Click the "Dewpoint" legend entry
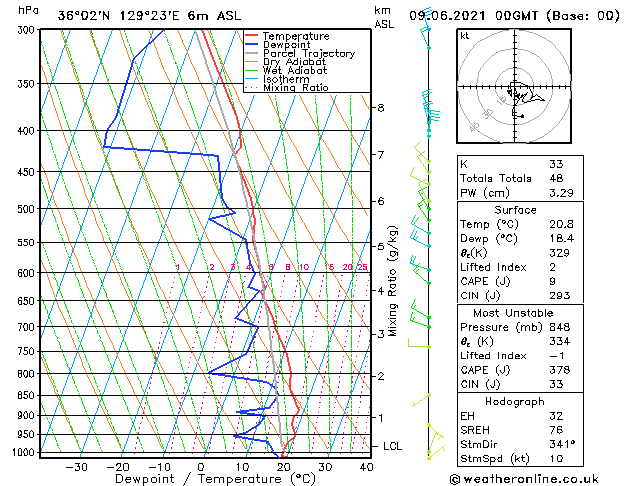 coord(286,45)
